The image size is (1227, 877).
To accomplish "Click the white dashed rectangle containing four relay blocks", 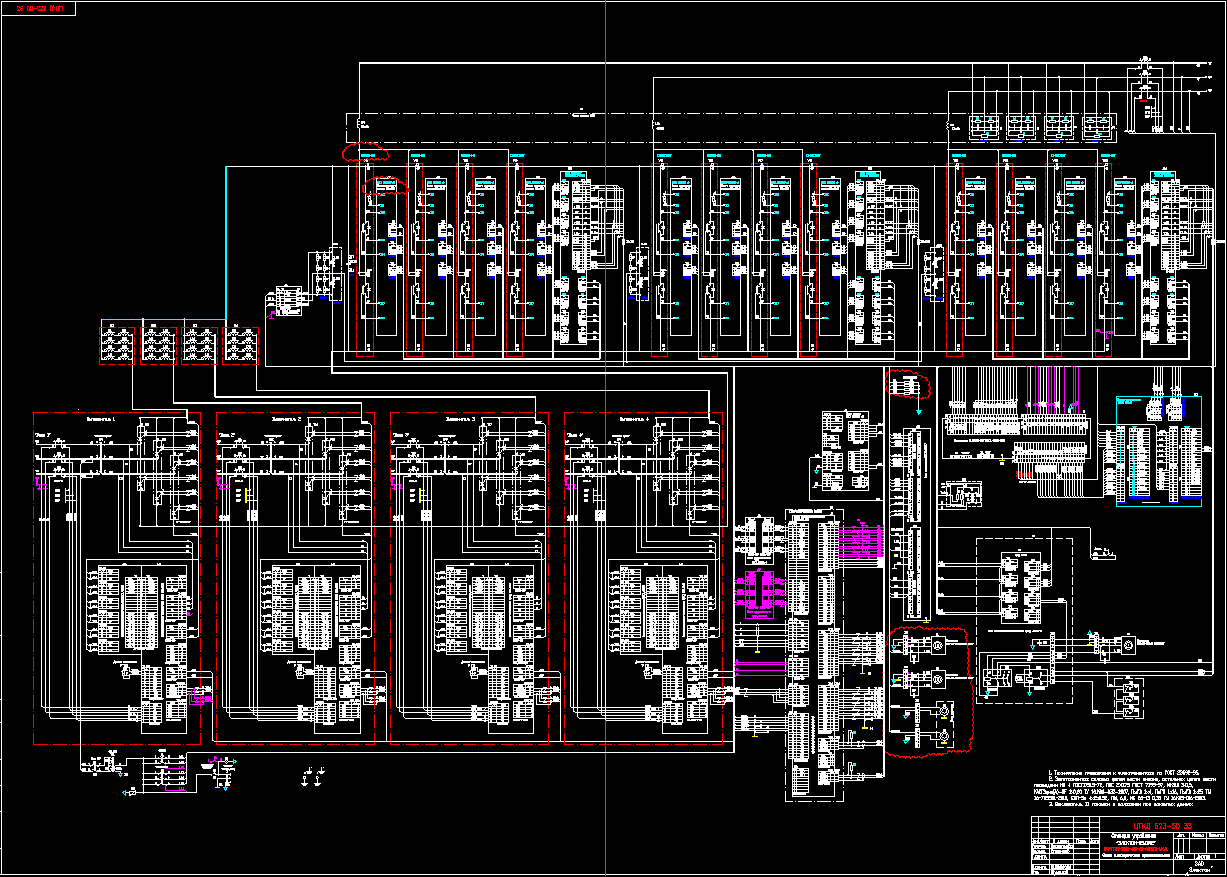I will click(1024, 581).
